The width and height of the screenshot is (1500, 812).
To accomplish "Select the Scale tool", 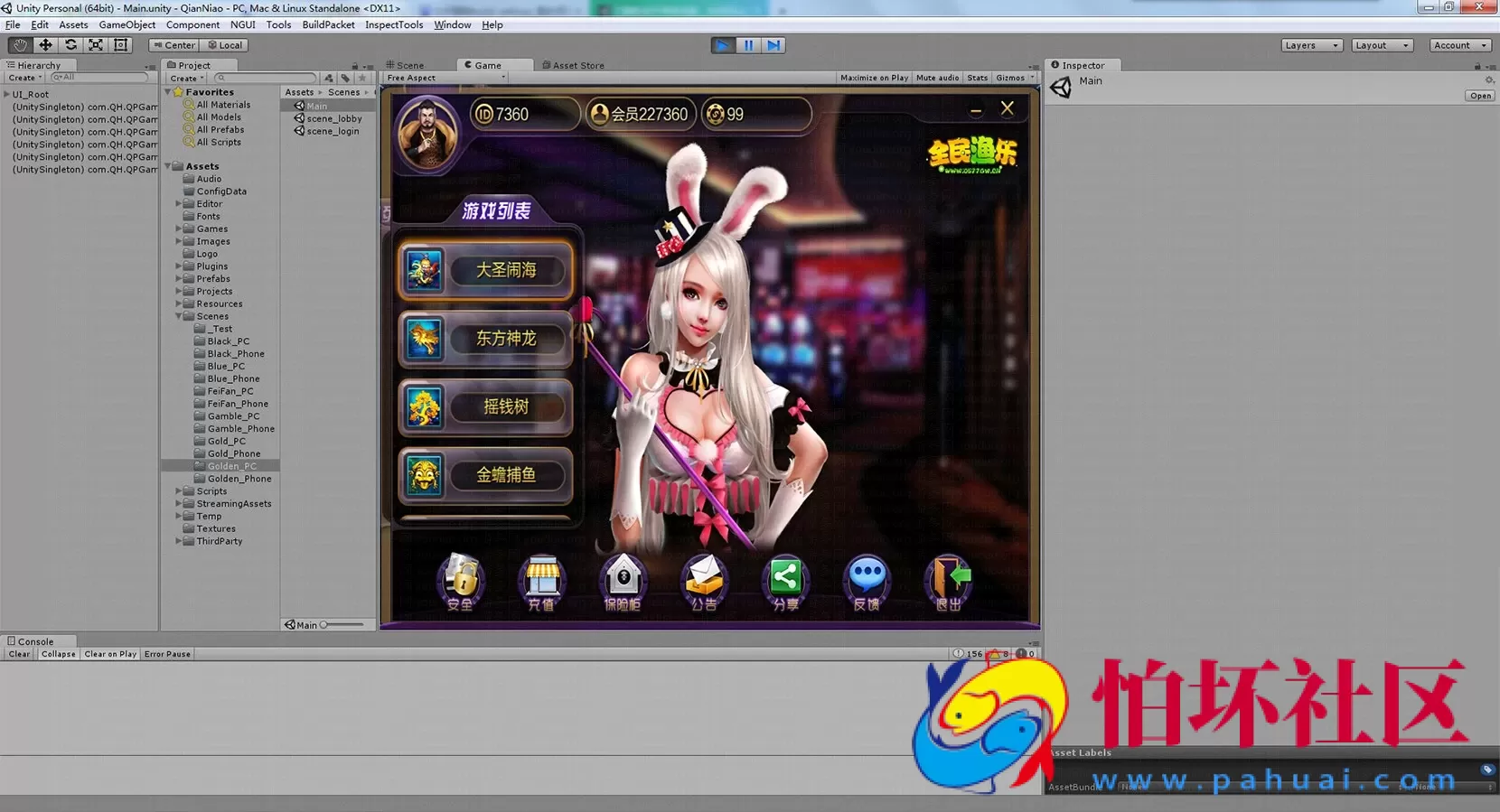I will tap(96, 45).
